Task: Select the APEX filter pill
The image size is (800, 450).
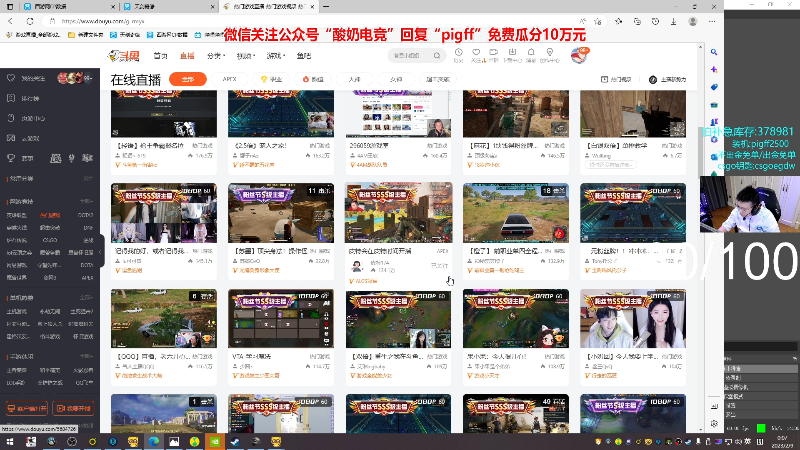Action: 230,79
